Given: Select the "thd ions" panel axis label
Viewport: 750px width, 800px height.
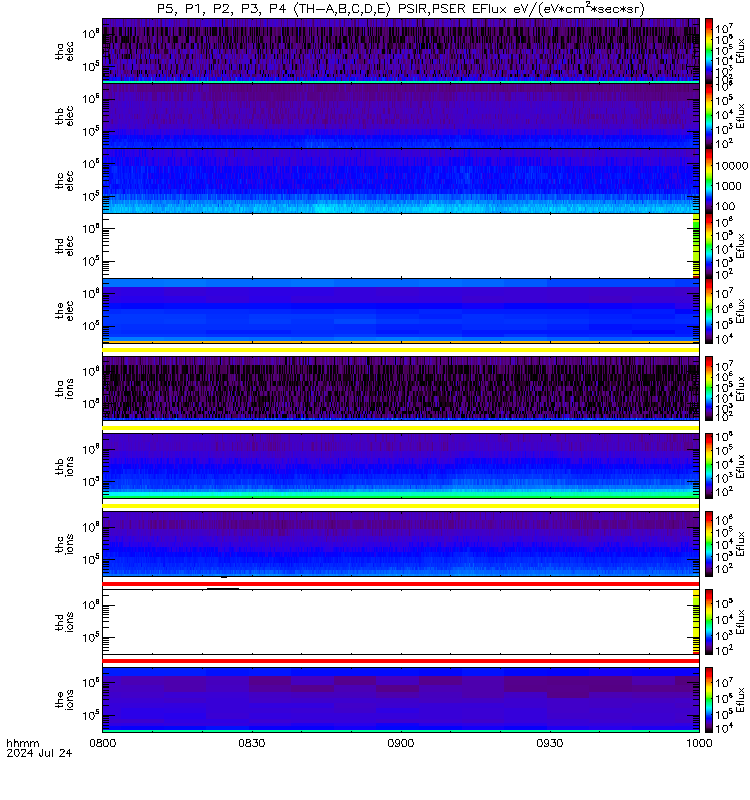Looking at the screenshot, I should point(64,622).
